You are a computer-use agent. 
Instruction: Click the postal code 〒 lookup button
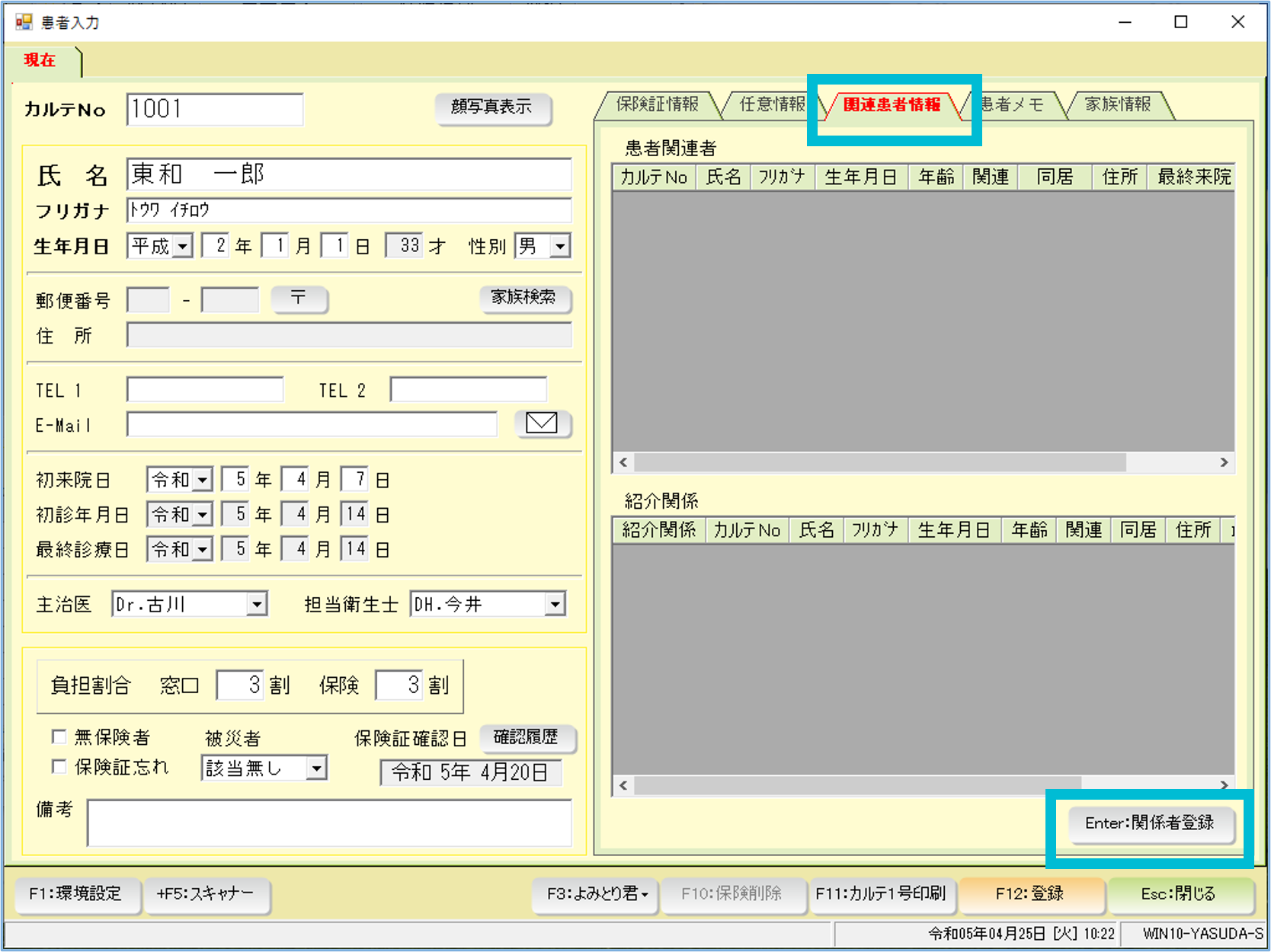(299, 299)
